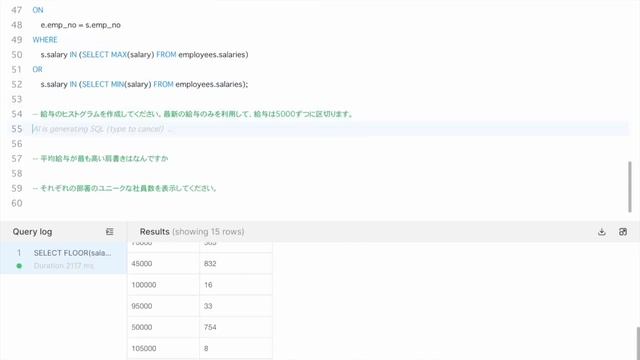Open chart view icon beside download
The width and height of the screenshot is (640, 360).
point(623,232)
